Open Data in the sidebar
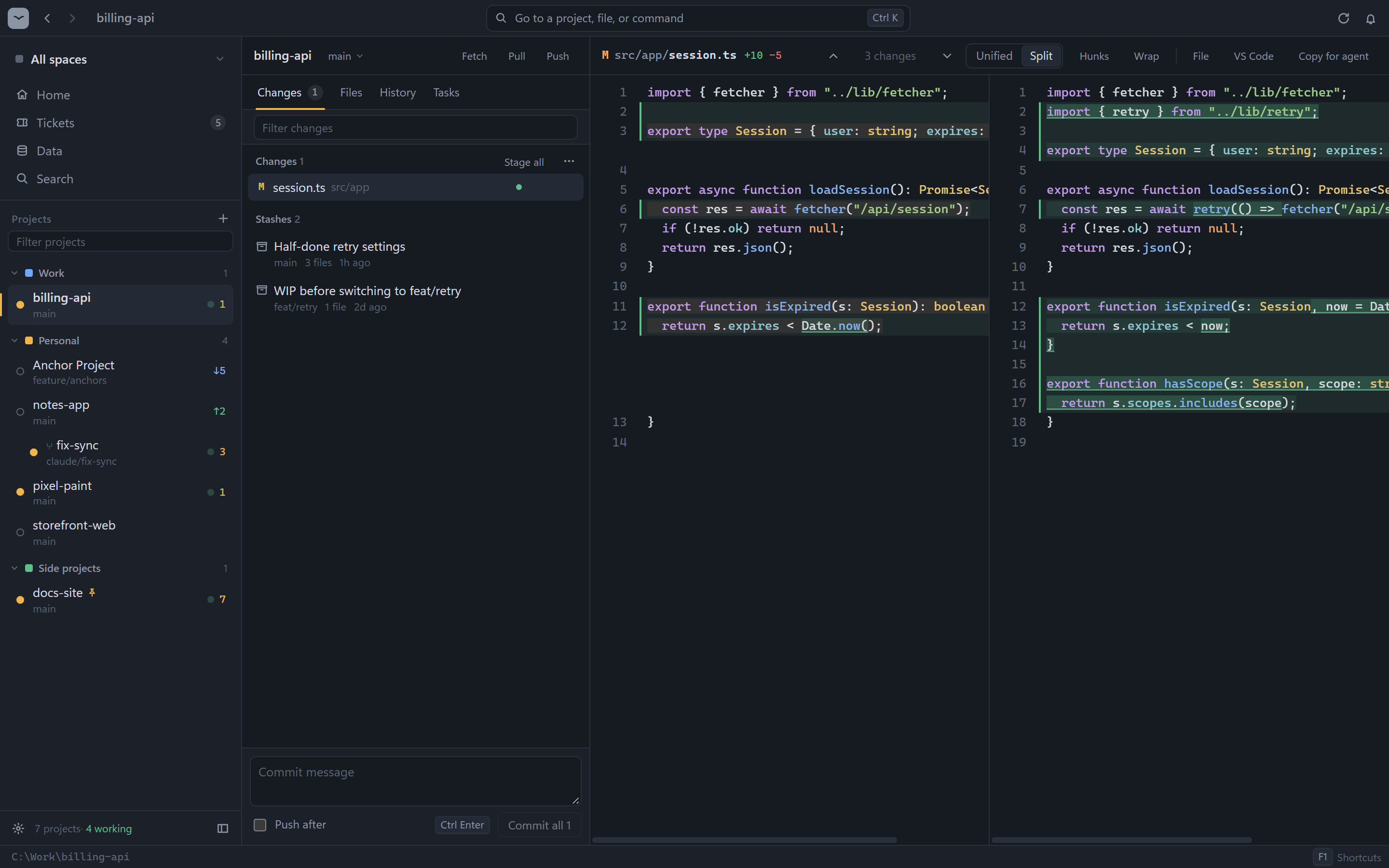Screen dimensions: 1389x868 (121, 151)
